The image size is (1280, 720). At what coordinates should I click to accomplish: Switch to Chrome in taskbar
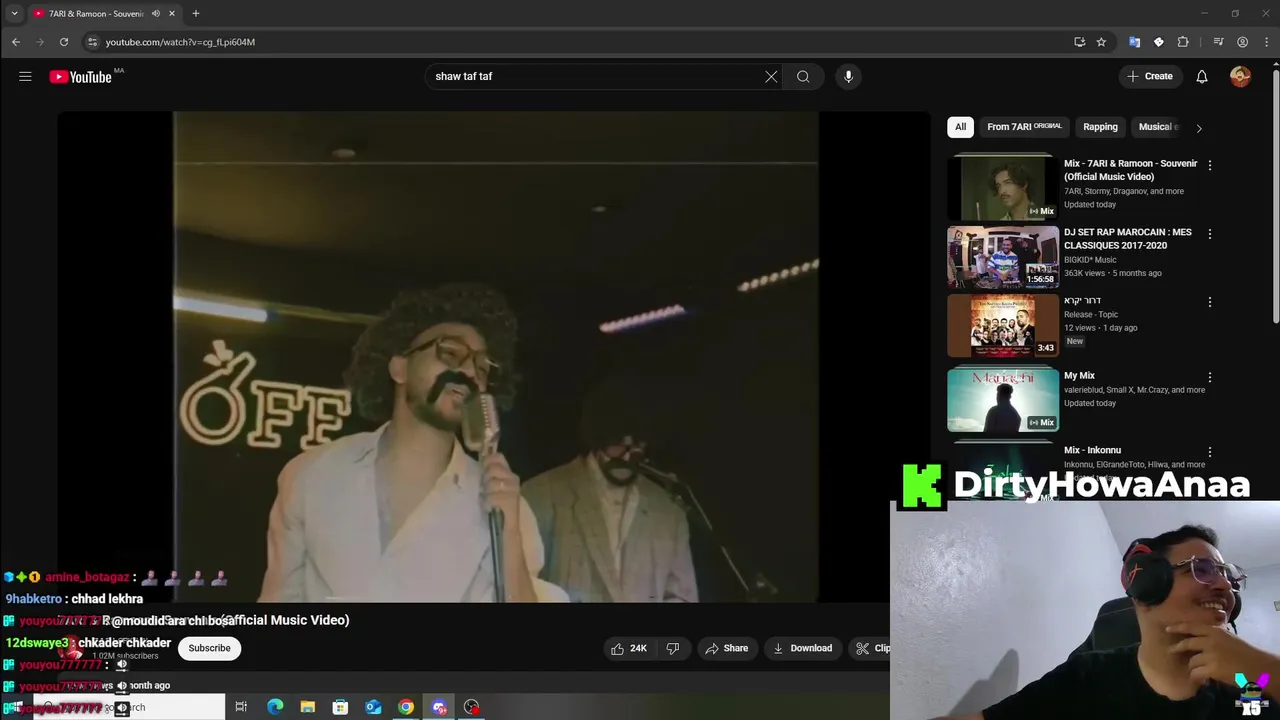coord(406,708)
